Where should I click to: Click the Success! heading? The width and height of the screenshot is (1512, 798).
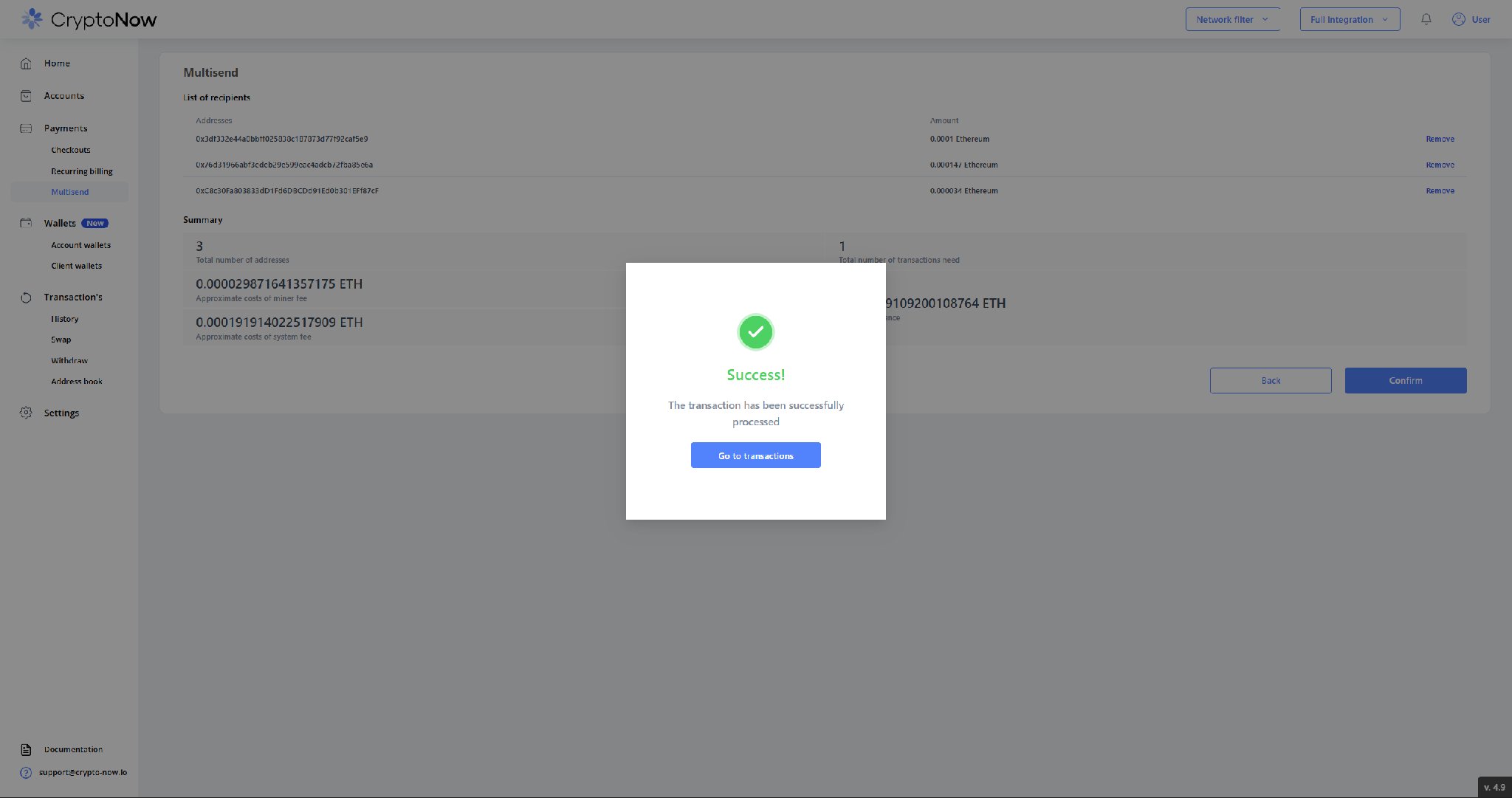pyautogui.click(x=755, y=375)
